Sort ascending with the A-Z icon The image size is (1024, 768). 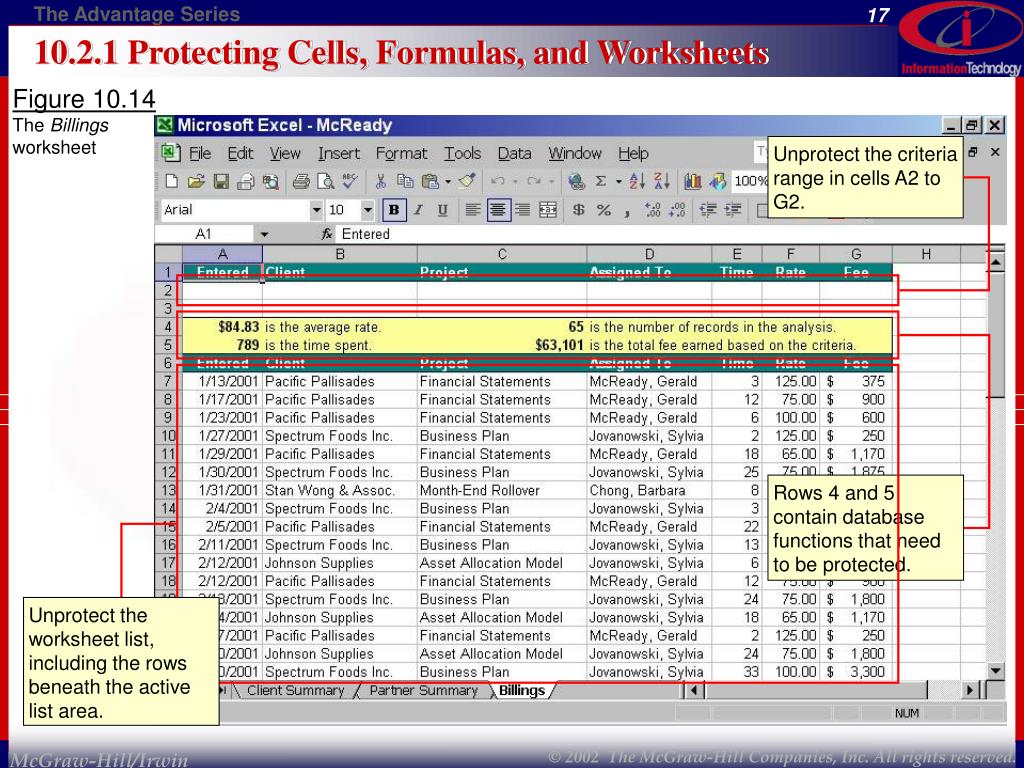coord(637,182)
